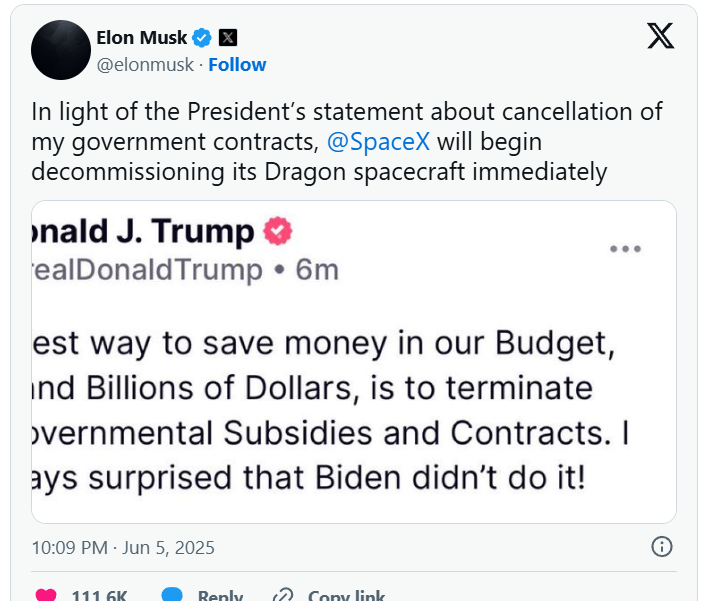Open the Elon Musk display name link
Viewport: 714px width, 601px height.
pyautogui.click(x=141, y=38)
